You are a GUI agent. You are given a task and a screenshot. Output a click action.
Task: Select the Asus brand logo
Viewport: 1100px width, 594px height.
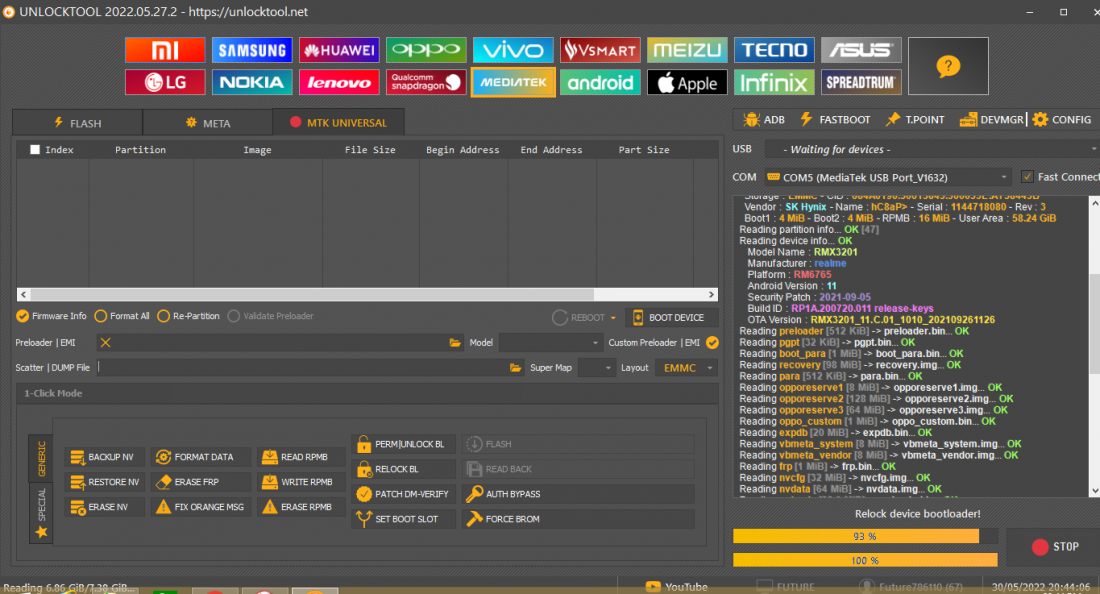click(861, 50)
